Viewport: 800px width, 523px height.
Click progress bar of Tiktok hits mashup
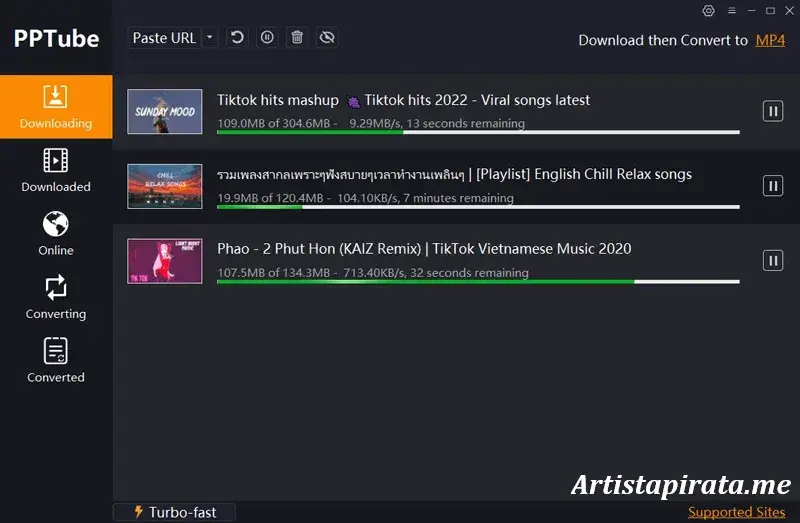click(x=478, y=132)
